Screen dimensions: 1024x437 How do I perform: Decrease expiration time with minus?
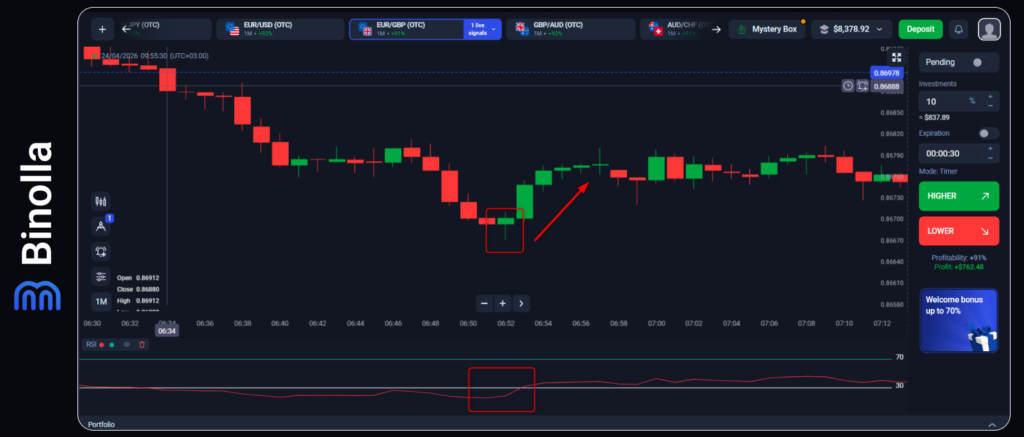click(x=990, y=158)
